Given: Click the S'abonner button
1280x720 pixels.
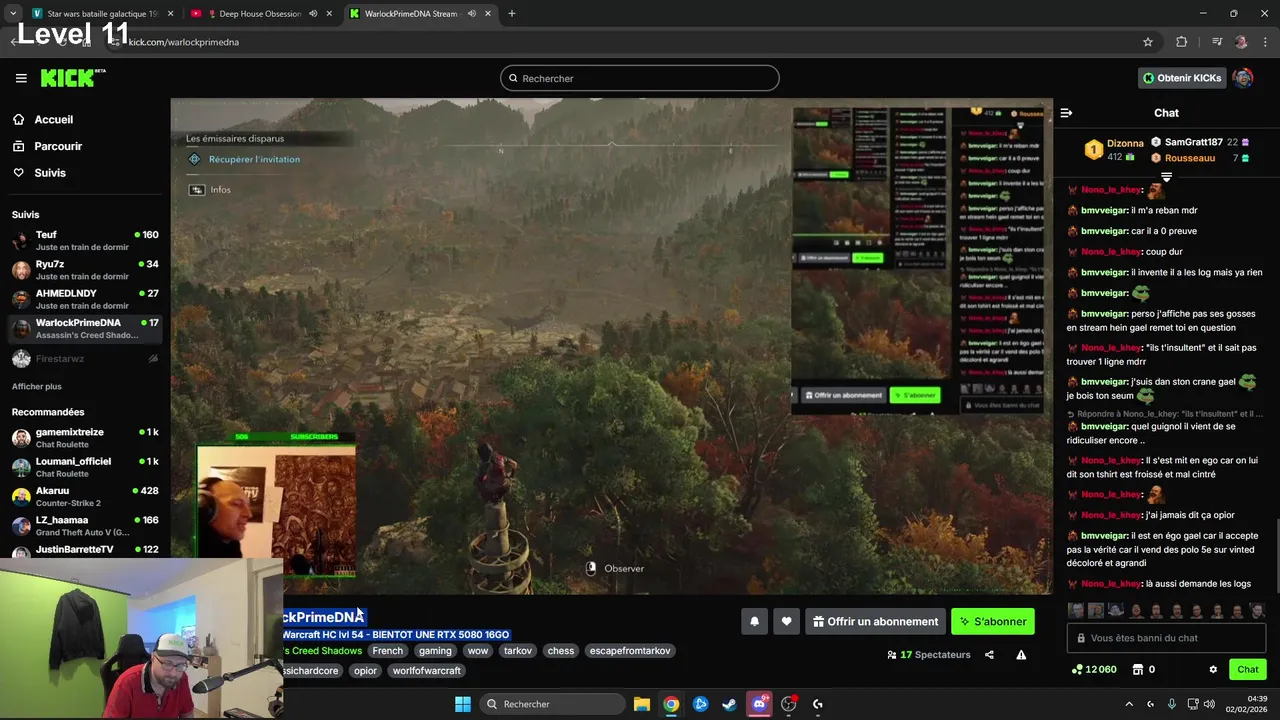Looking at the screenshot, I should click(993, 621).
